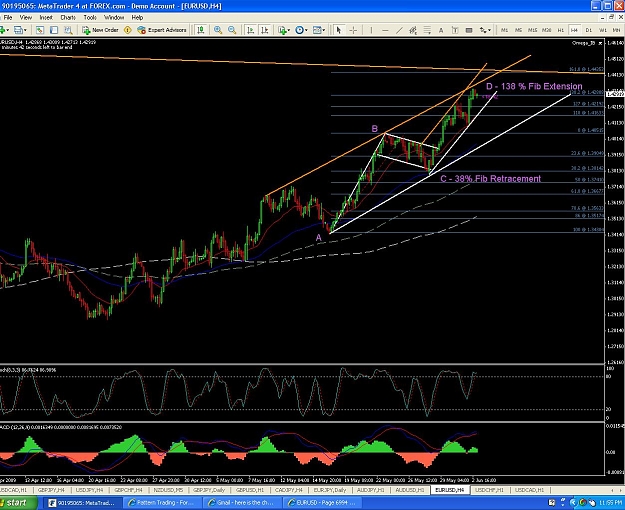Switch timeframe to M5

518,30
